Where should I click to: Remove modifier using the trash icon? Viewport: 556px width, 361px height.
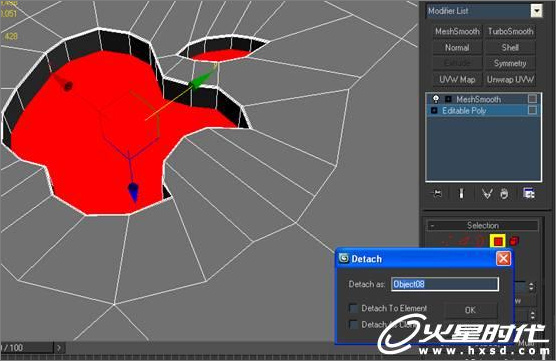(x=504, y=194)
